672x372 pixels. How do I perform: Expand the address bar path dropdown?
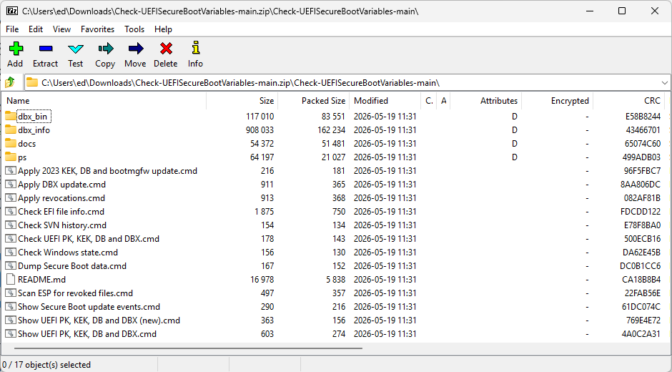point(664,82)
